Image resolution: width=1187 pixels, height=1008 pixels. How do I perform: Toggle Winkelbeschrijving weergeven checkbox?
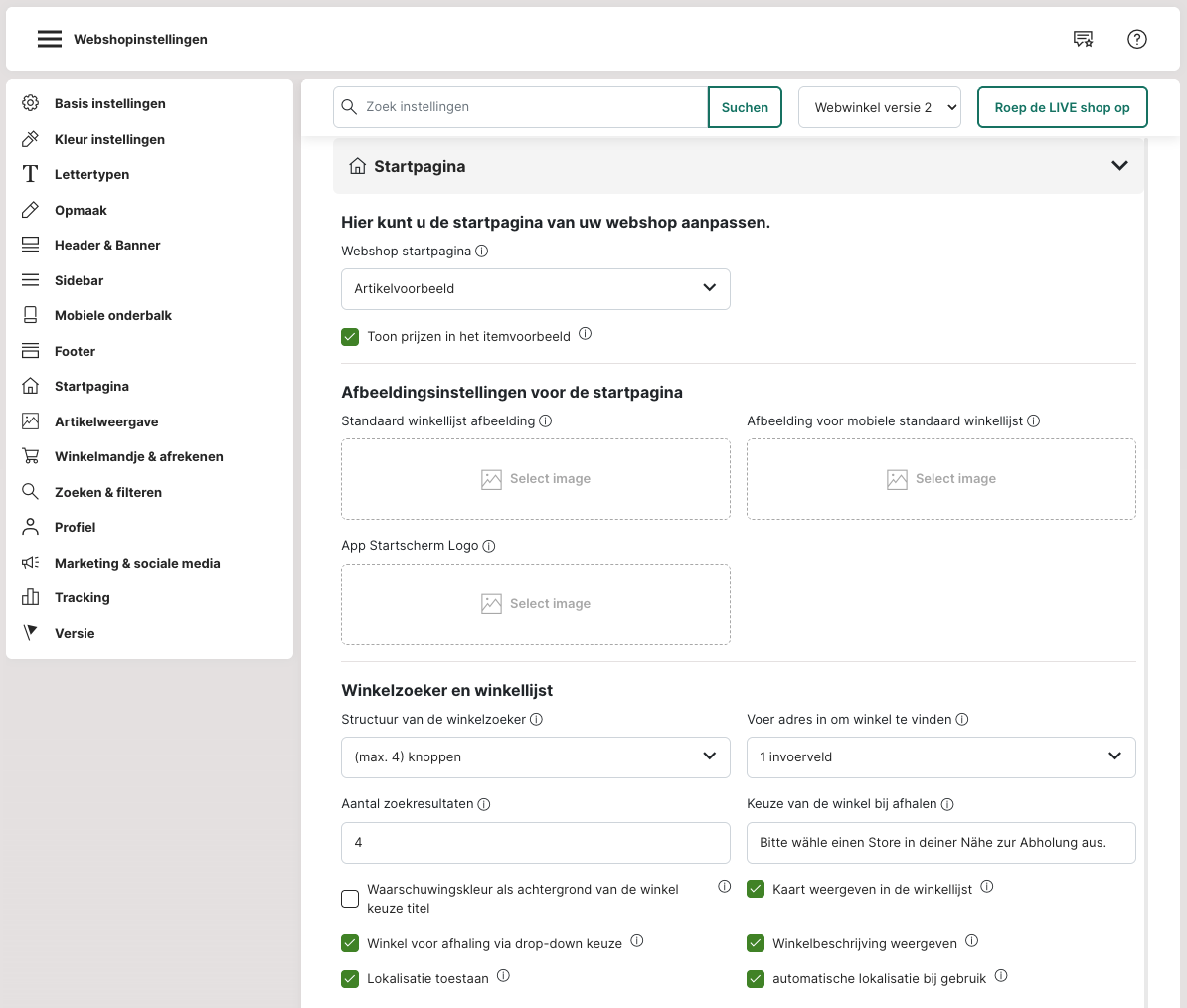(x=756, y=943)
